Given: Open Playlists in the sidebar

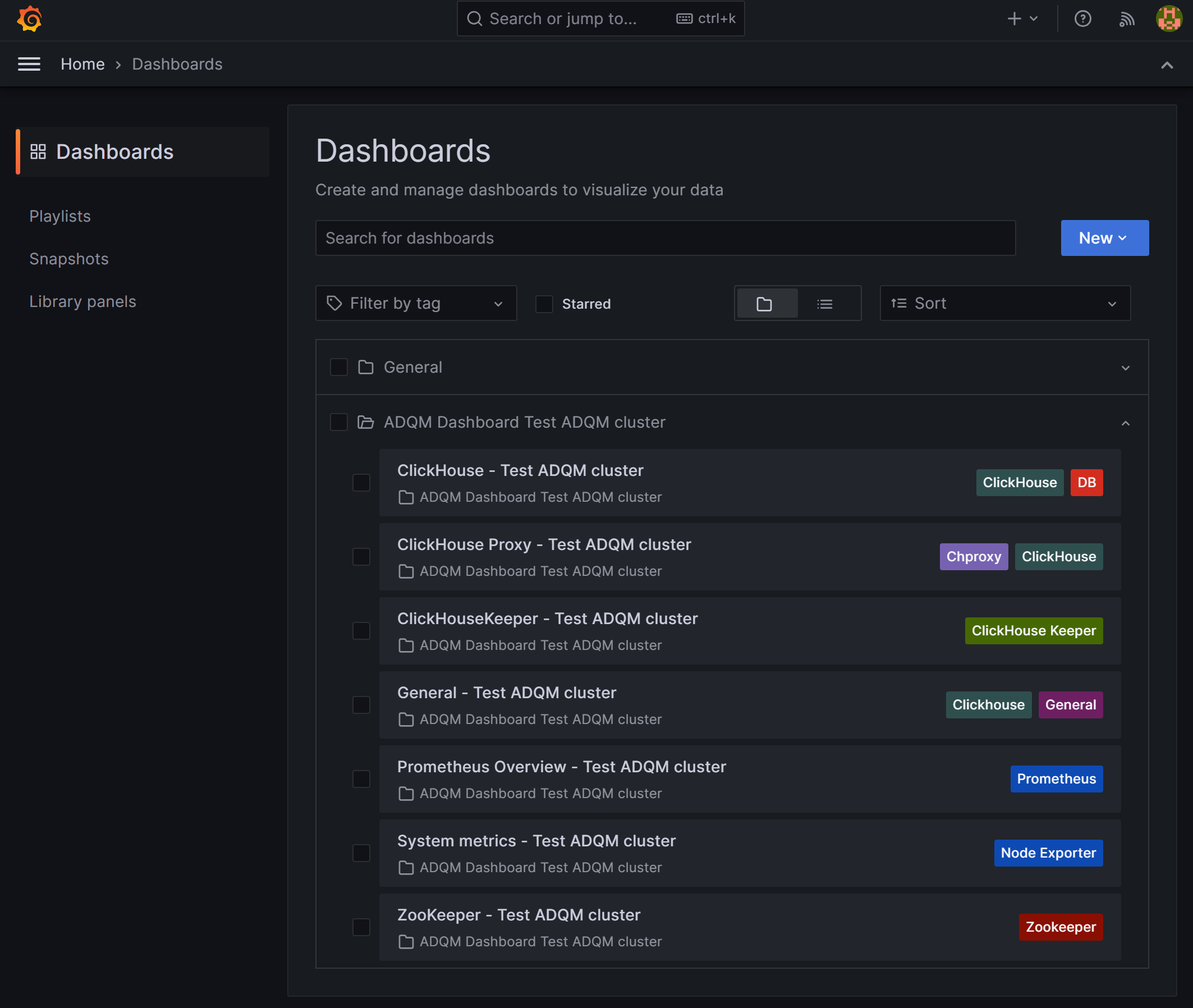Looking at the screenshot, I should pyautogui.click(x=60, y=216).
